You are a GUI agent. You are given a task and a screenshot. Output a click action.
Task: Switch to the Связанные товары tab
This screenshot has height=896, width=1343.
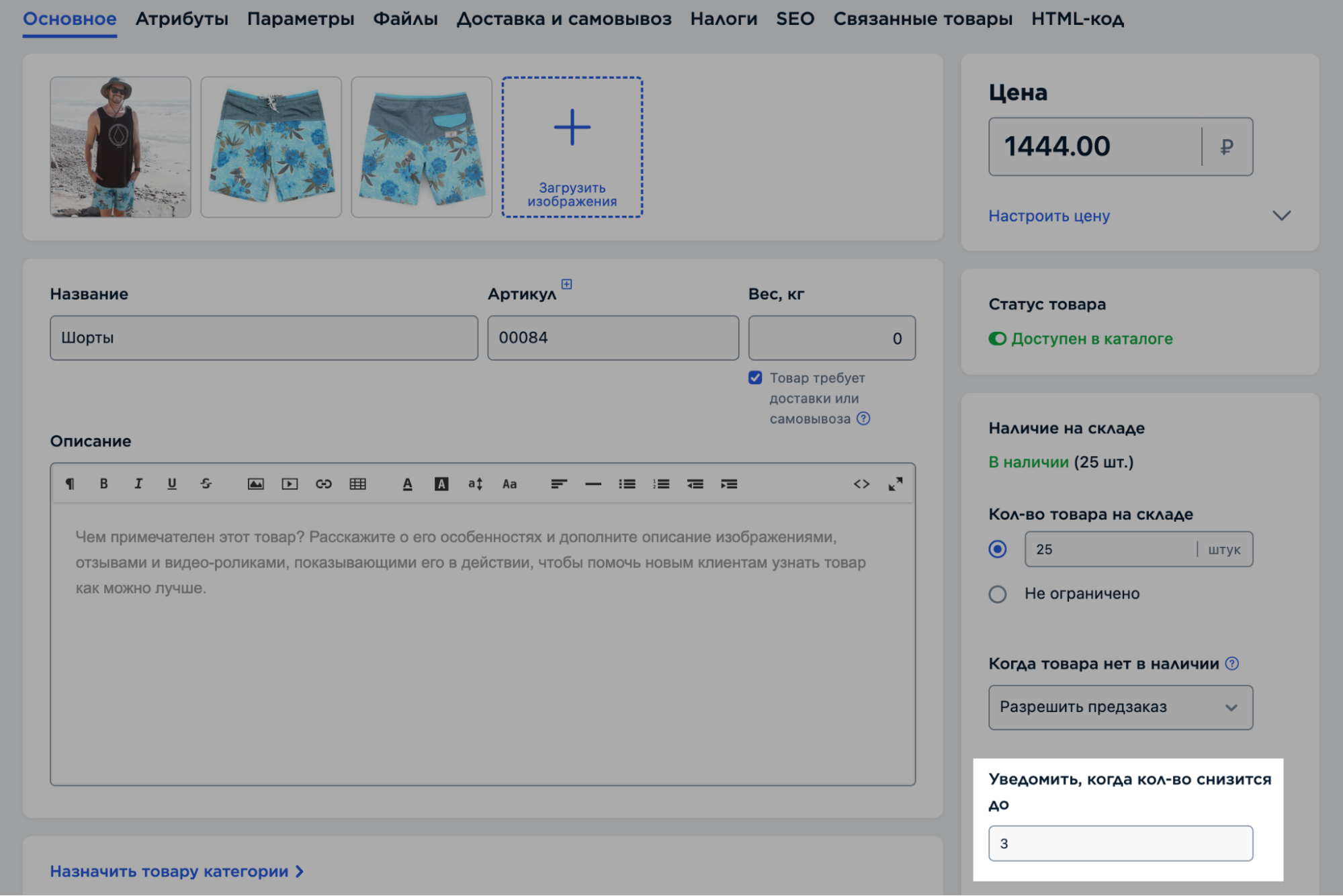(923, 19)
